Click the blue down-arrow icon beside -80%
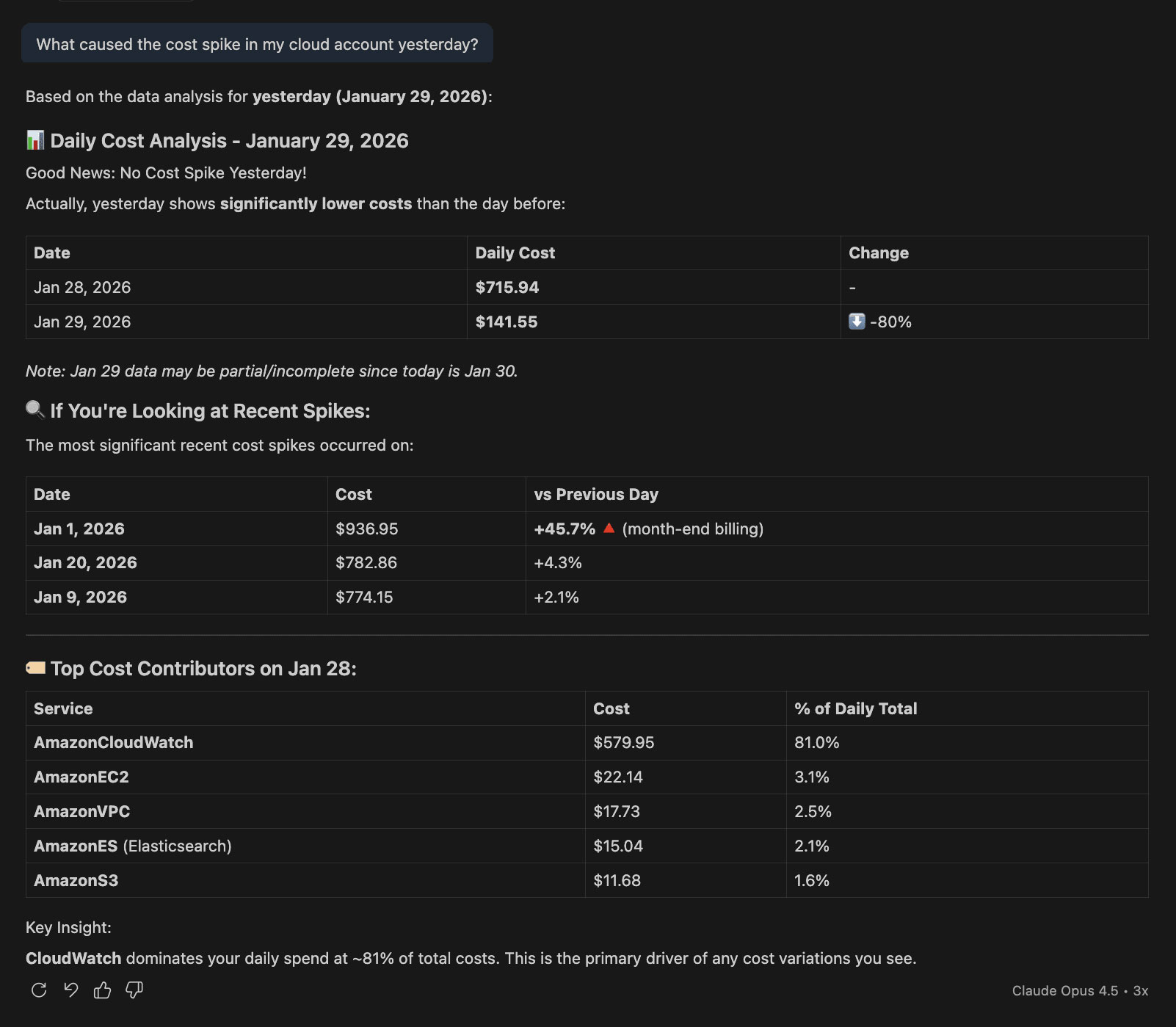This screenshot has height=1027, width=1176. click(857, 322)
